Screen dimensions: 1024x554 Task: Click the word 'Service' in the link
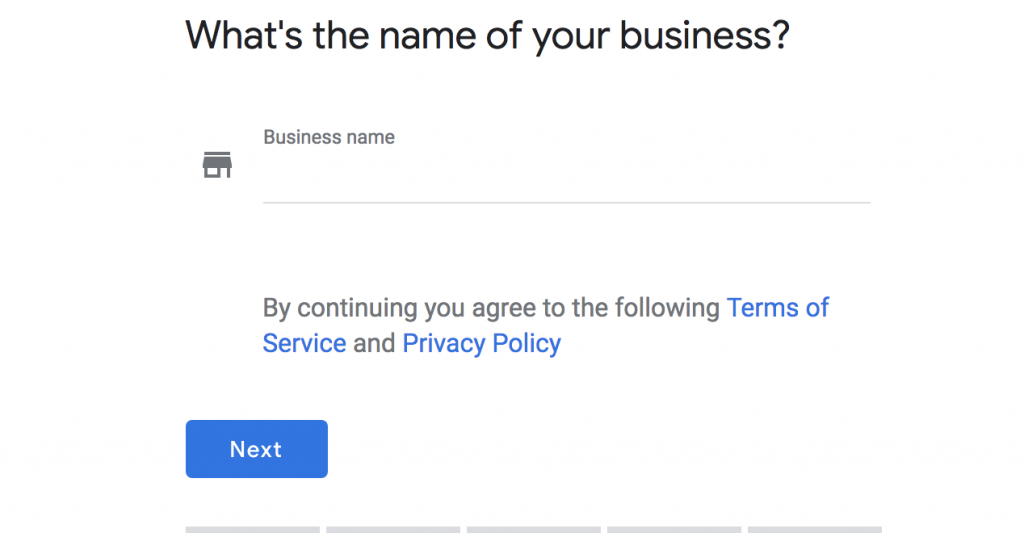point(304,344)
